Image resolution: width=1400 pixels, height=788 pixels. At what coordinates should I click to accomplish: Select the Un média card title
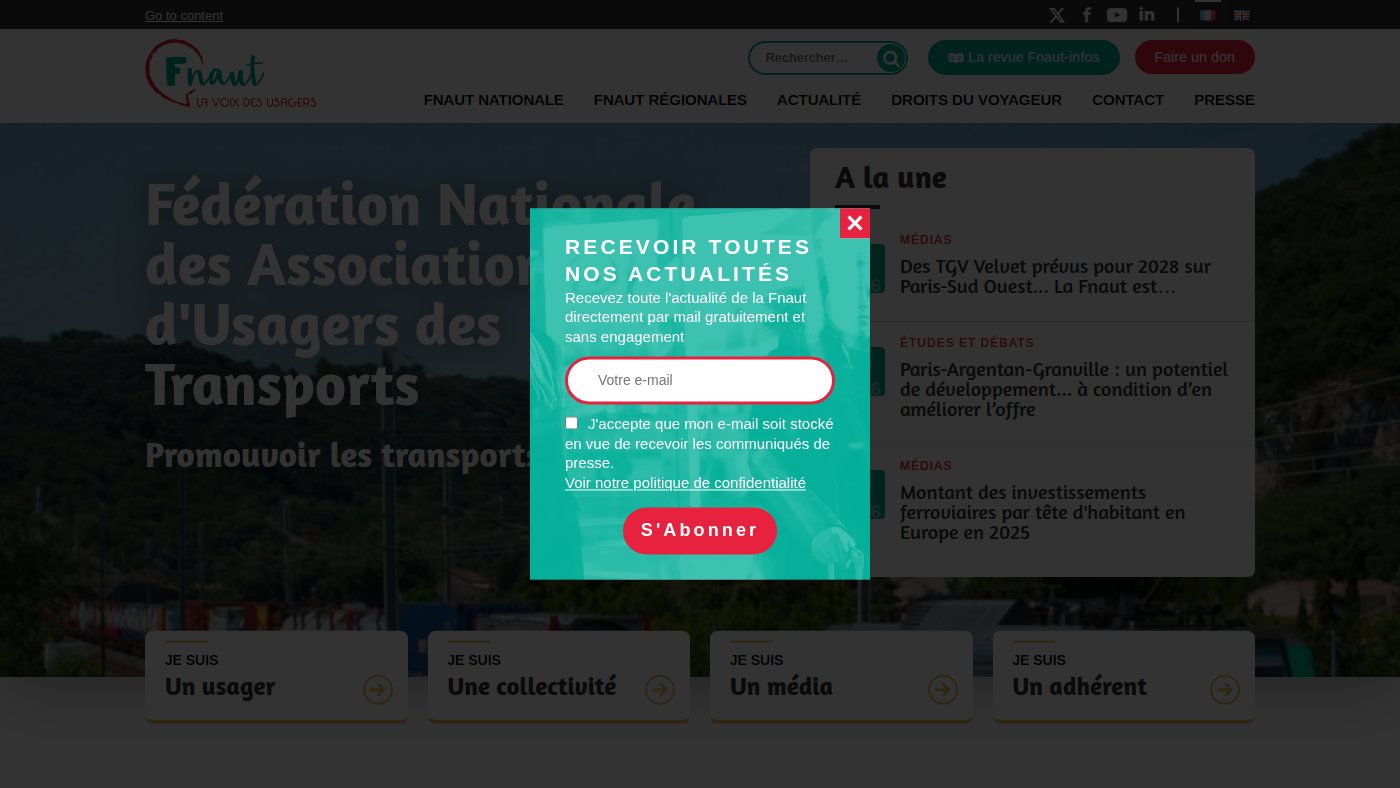click(781, 687)
